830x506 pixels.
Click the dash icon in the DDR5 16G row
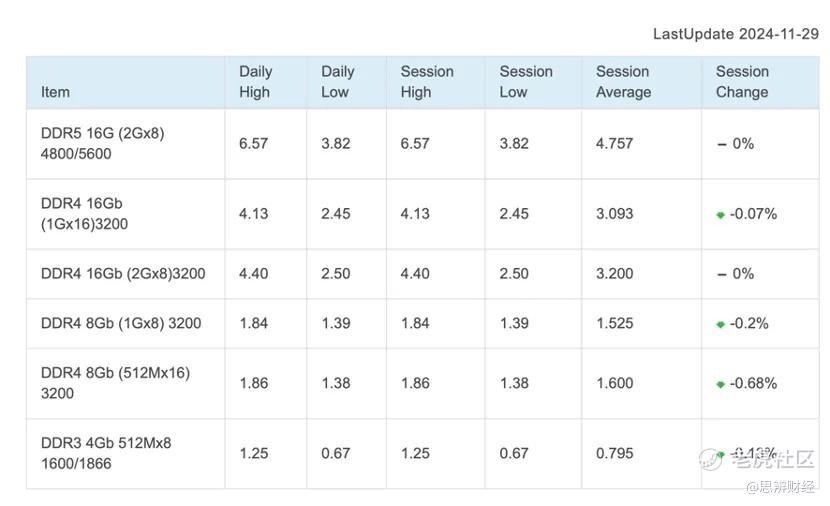[721, 144]
